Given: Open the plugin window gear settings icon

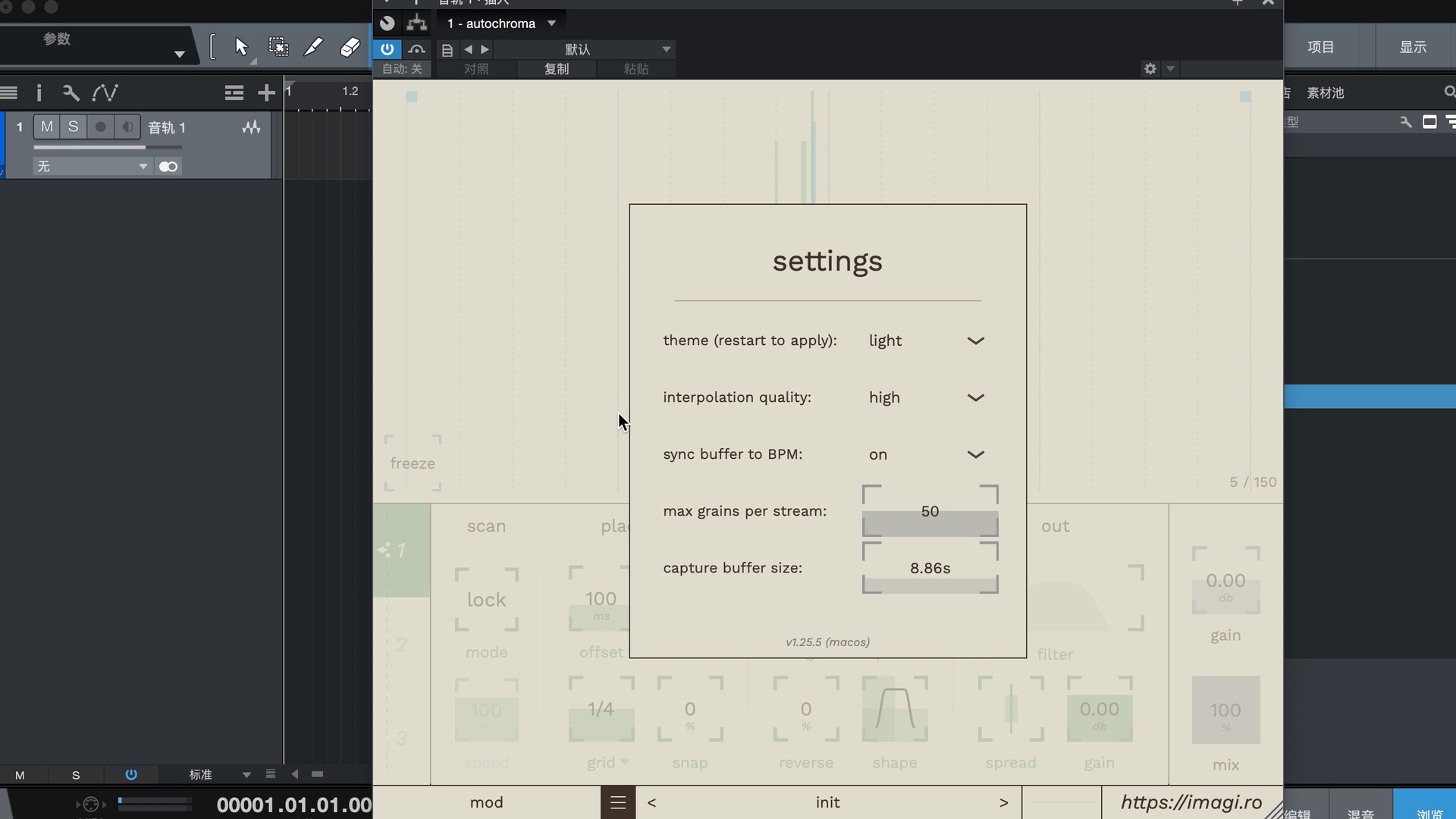Looking at the screenshot, I should click(x=1150, y=68).
